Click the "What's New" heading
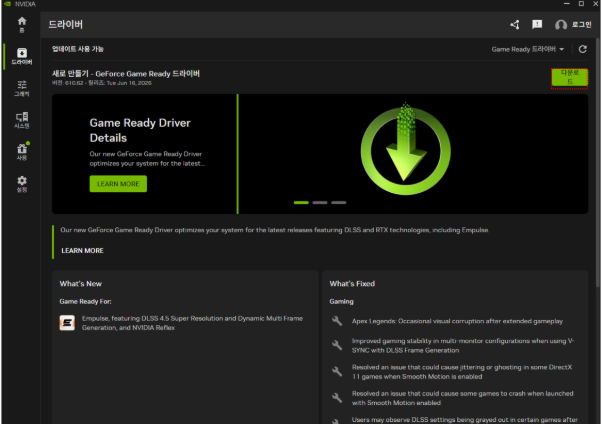The image size is (602, 424). pos(81,283)
